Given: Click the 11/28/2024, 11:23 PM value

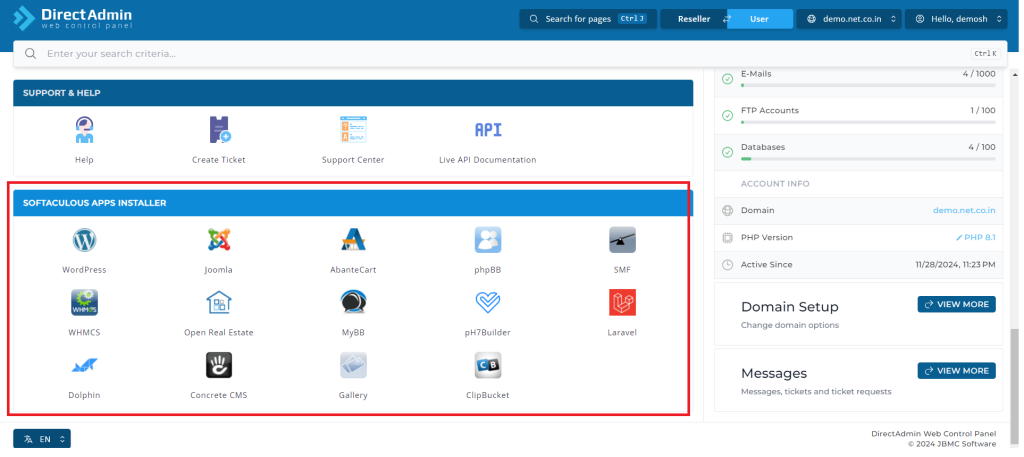Looking at the screenshot, I should click(955, 265).
